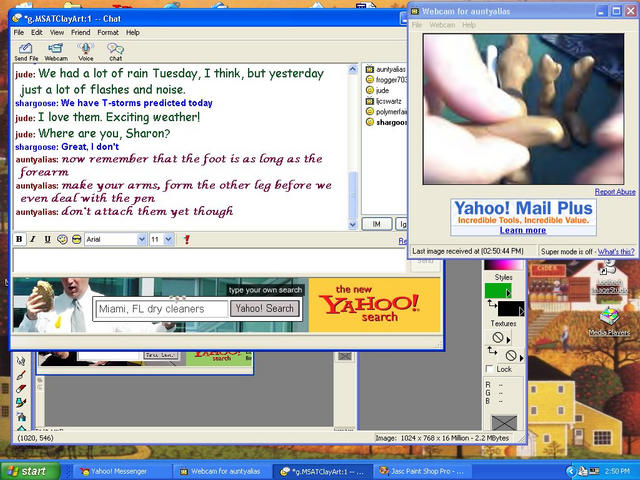Open the Format menu
Image resolution: width=640 pixels, height=480 pixels.
tap(108, 32)
